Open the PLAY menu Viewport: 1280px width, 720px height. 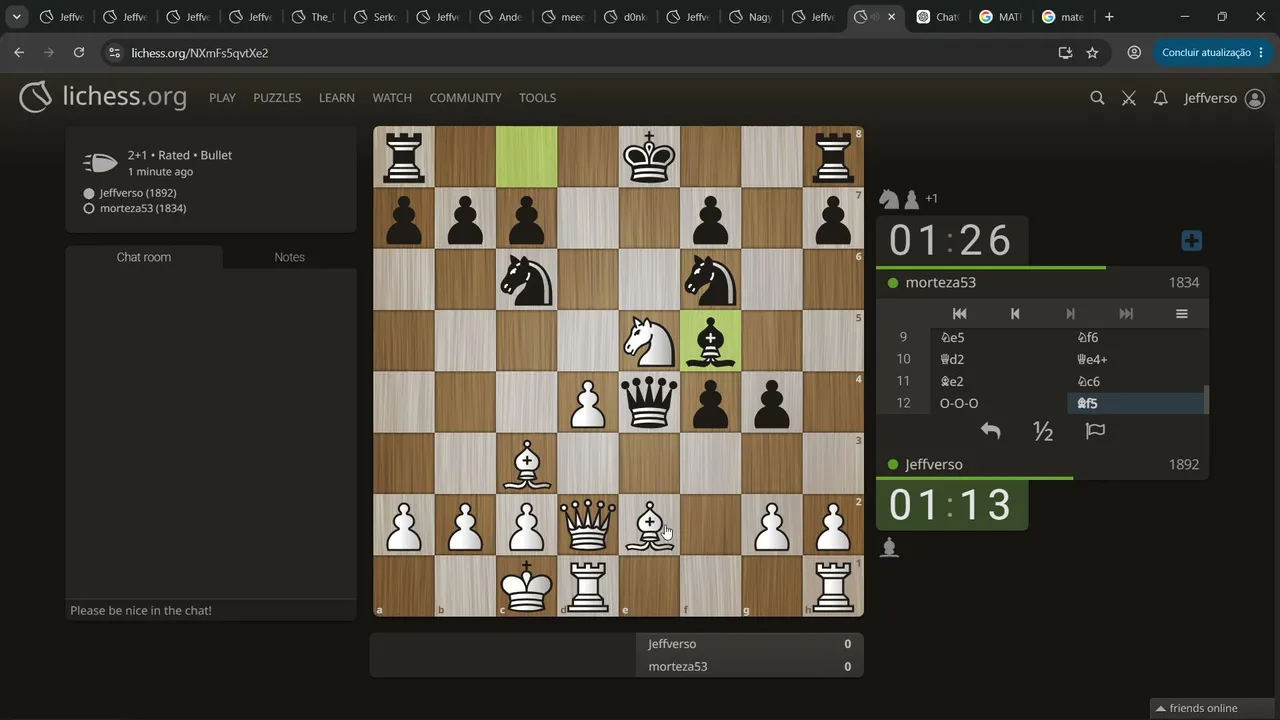click(x=222, y=98)
